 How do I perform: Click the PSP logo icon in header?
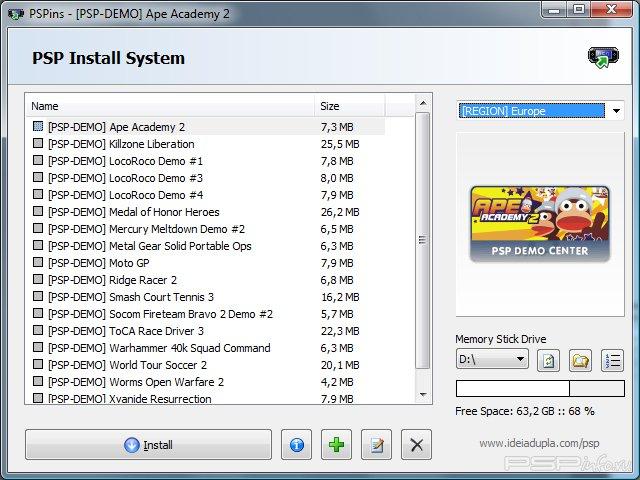tap(603, 58)
